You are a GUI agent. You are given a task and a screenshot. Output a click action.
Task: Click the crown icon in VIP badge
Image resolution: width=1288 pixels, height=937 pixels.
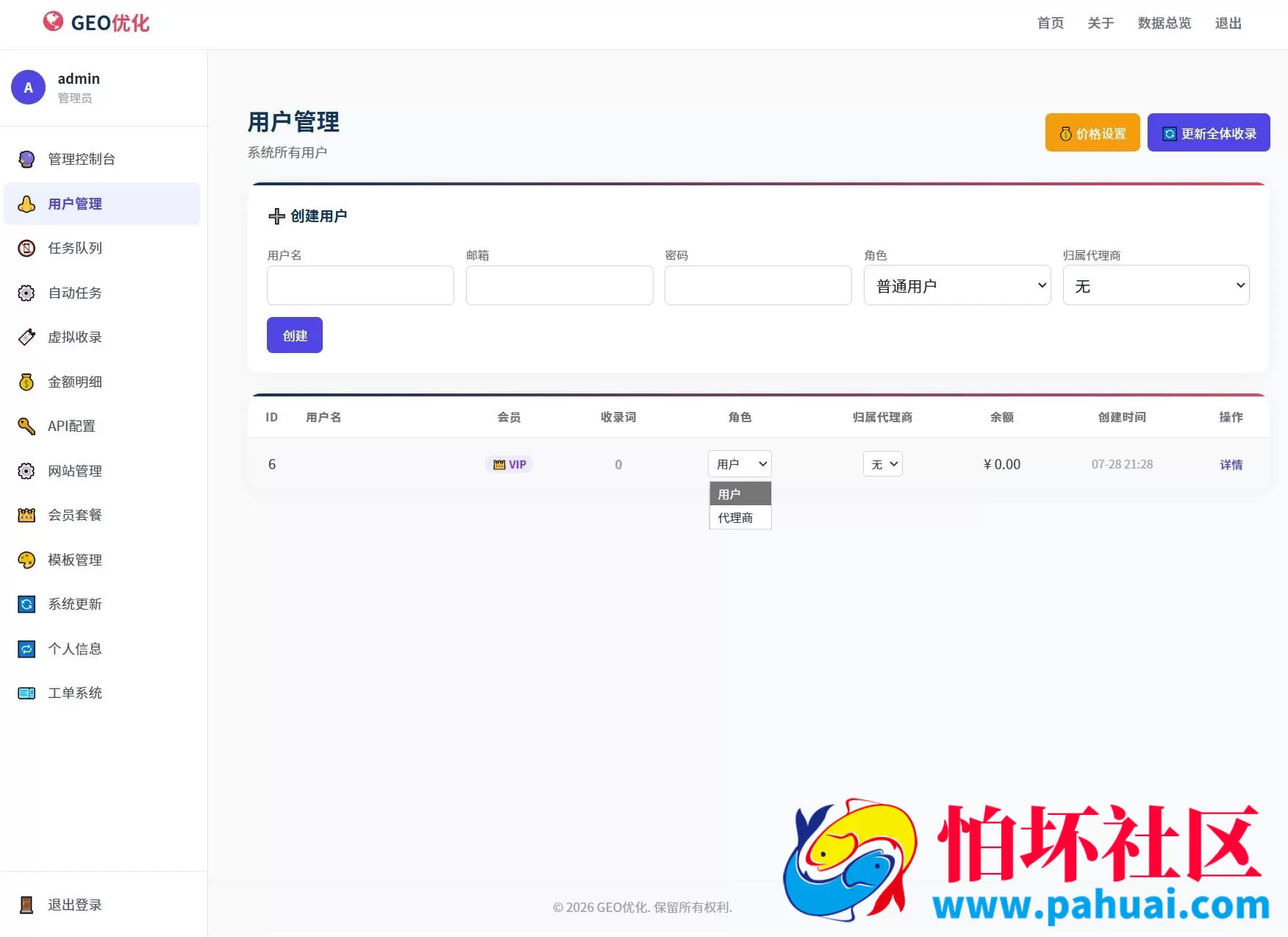pos(499,465)
